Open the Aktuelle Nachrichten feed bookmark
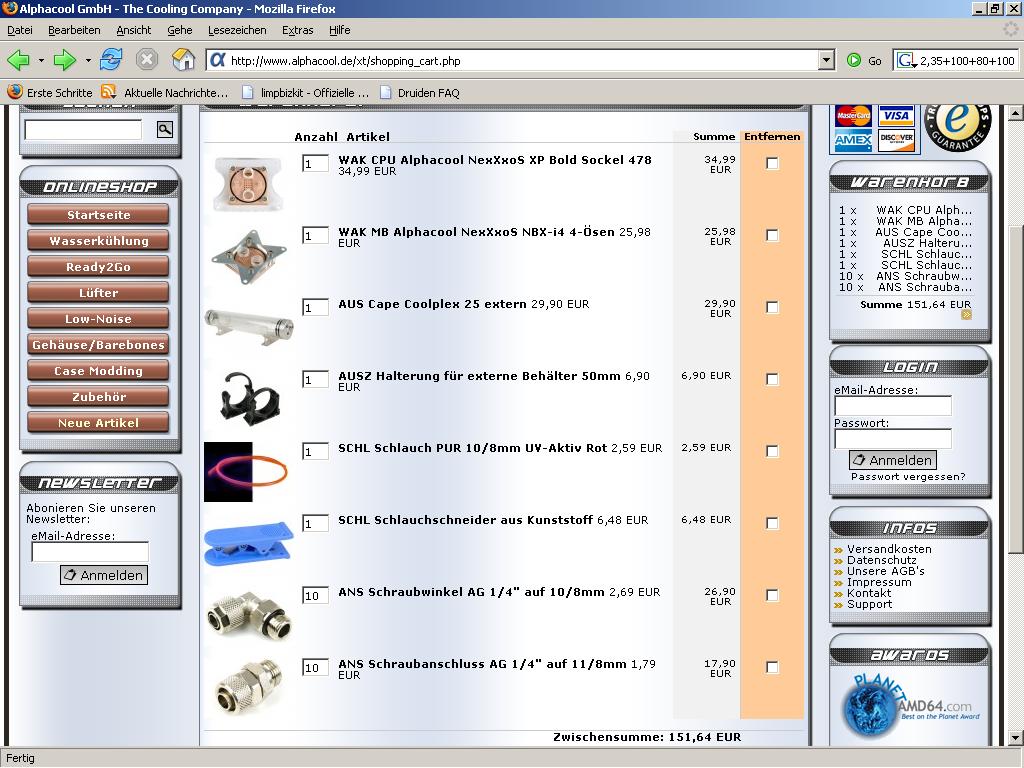The image size is (1024, 768). pos(165,93)
